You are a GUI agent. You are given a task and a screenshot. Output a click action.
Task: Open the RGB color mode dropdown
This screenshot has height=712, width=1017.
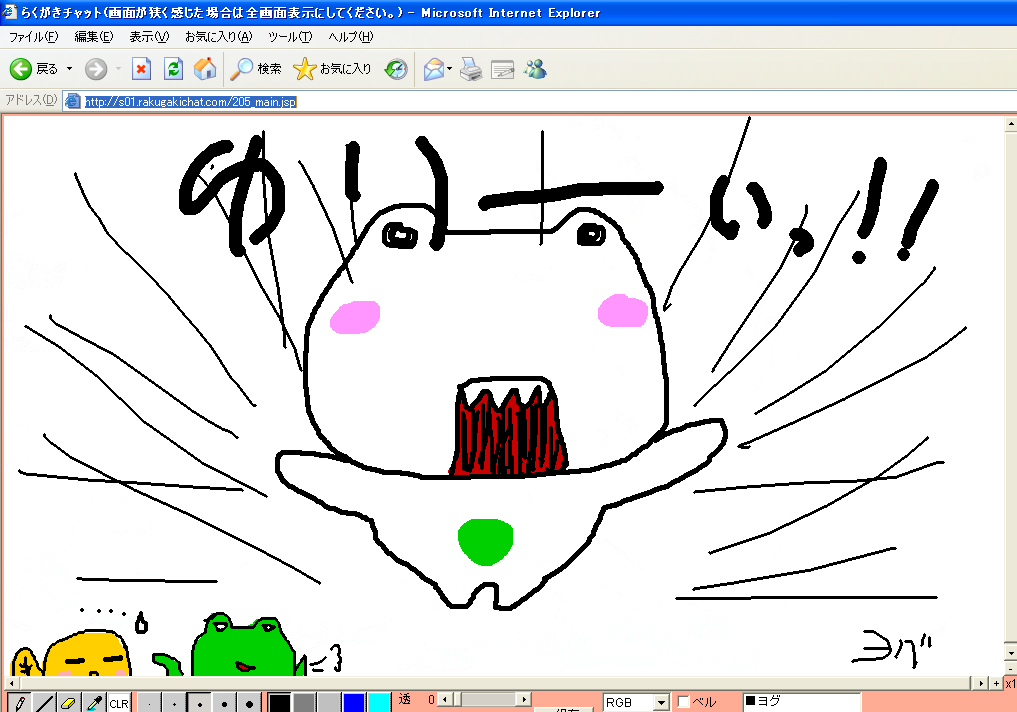636,702
